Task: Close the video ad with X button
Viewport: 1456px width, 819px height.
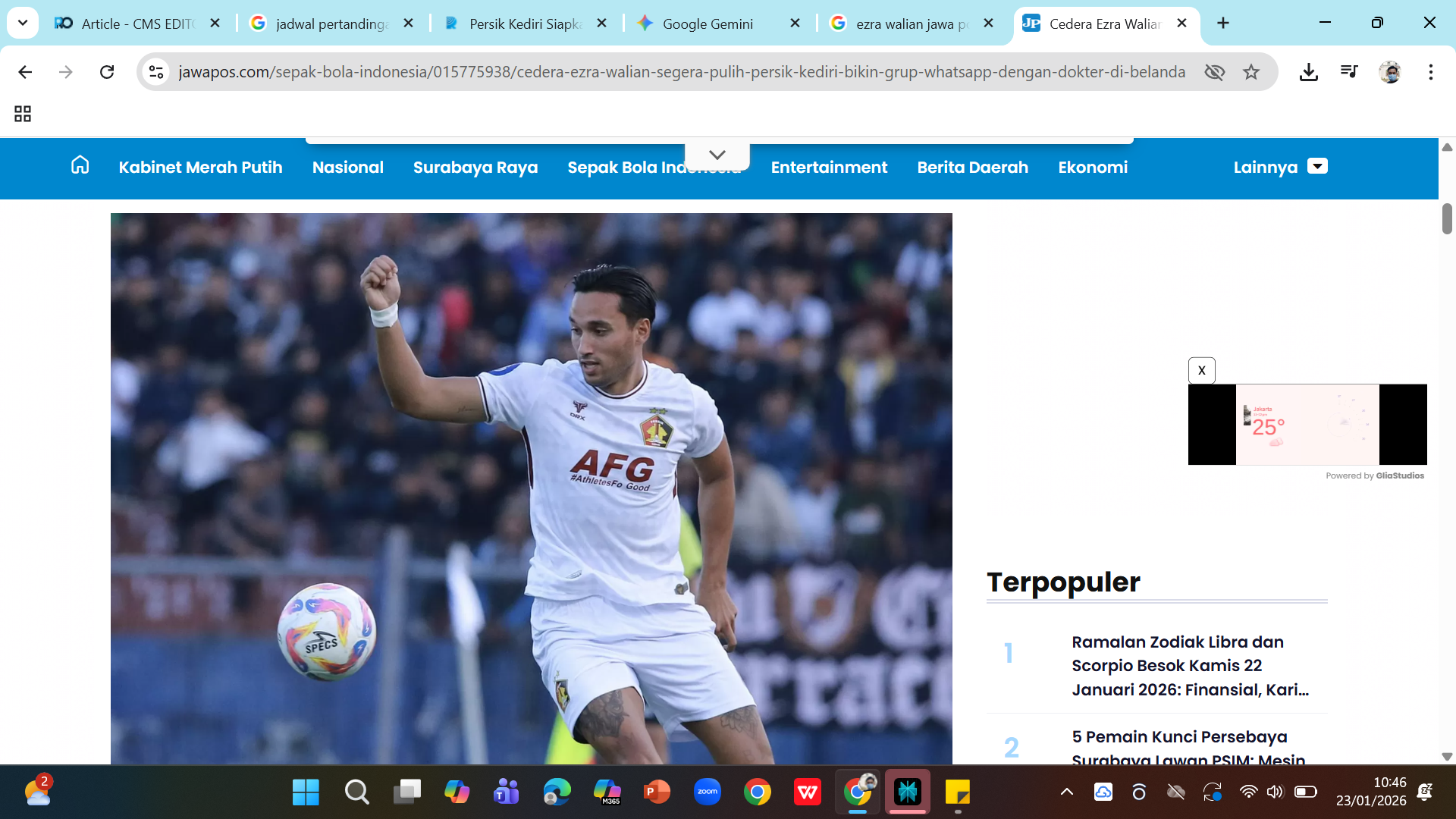Action: click(x=1201, y=371)
